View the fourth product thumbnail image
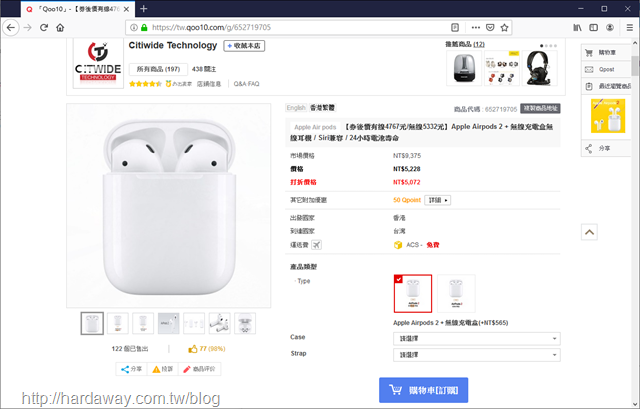 click(168, 323)
